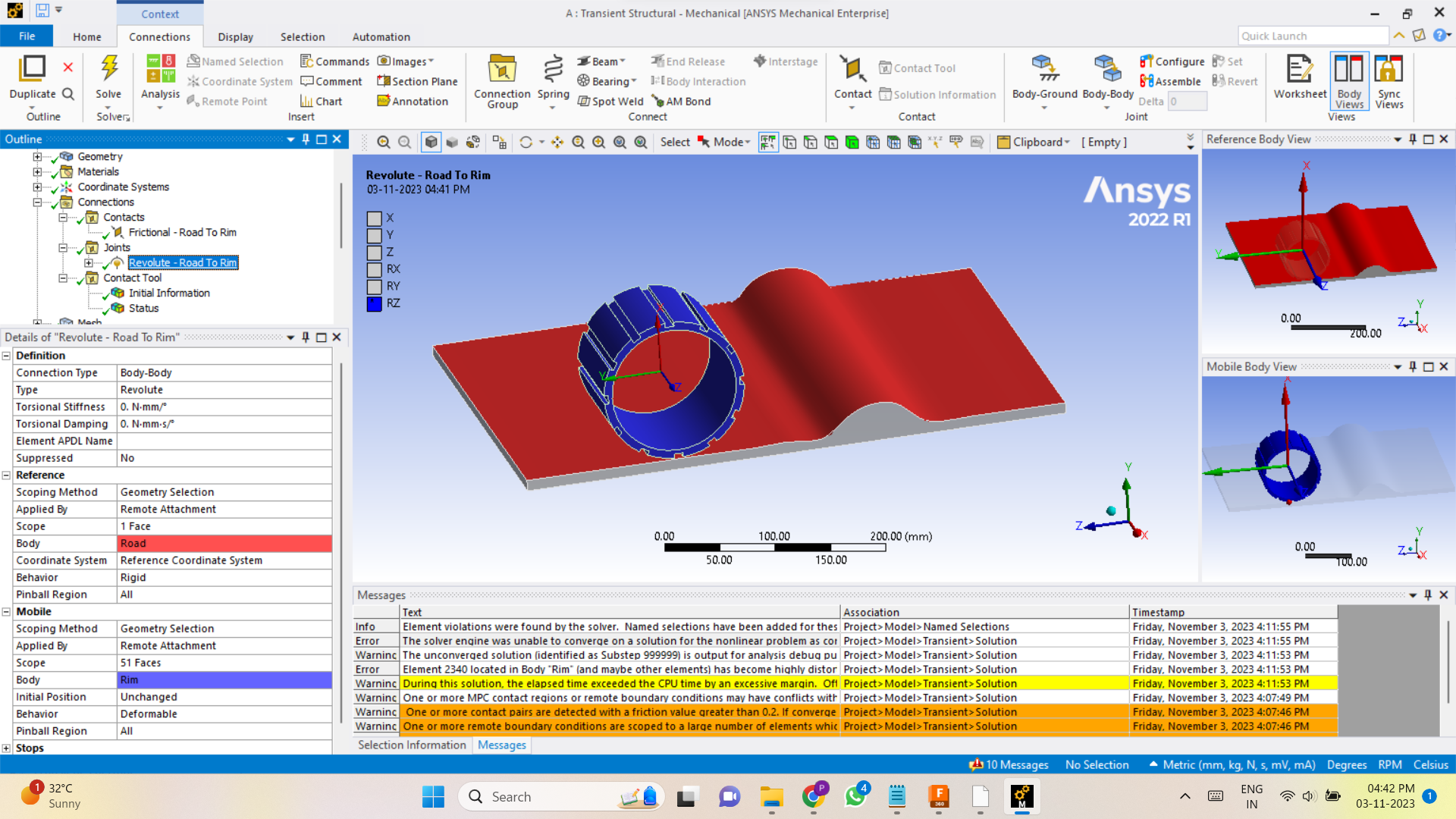Collapse the Definition details section
The image size is (1456, 819).
click(x=6, y=356)
